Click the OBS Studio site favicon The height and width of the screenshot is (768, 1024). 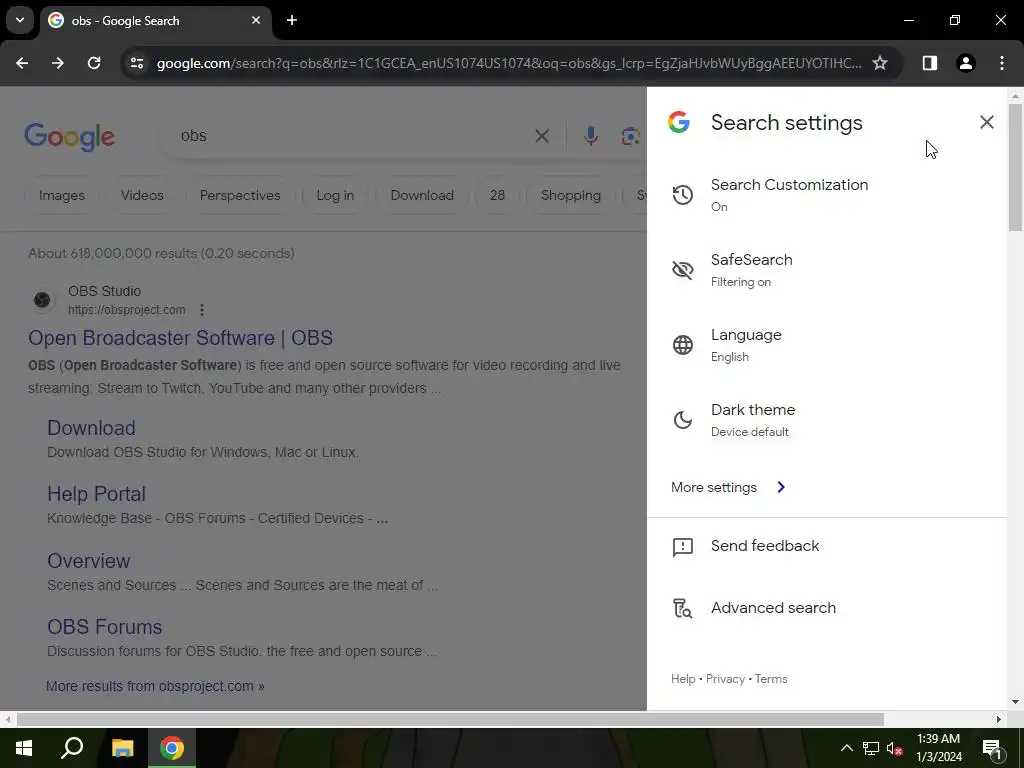point(42,300)
